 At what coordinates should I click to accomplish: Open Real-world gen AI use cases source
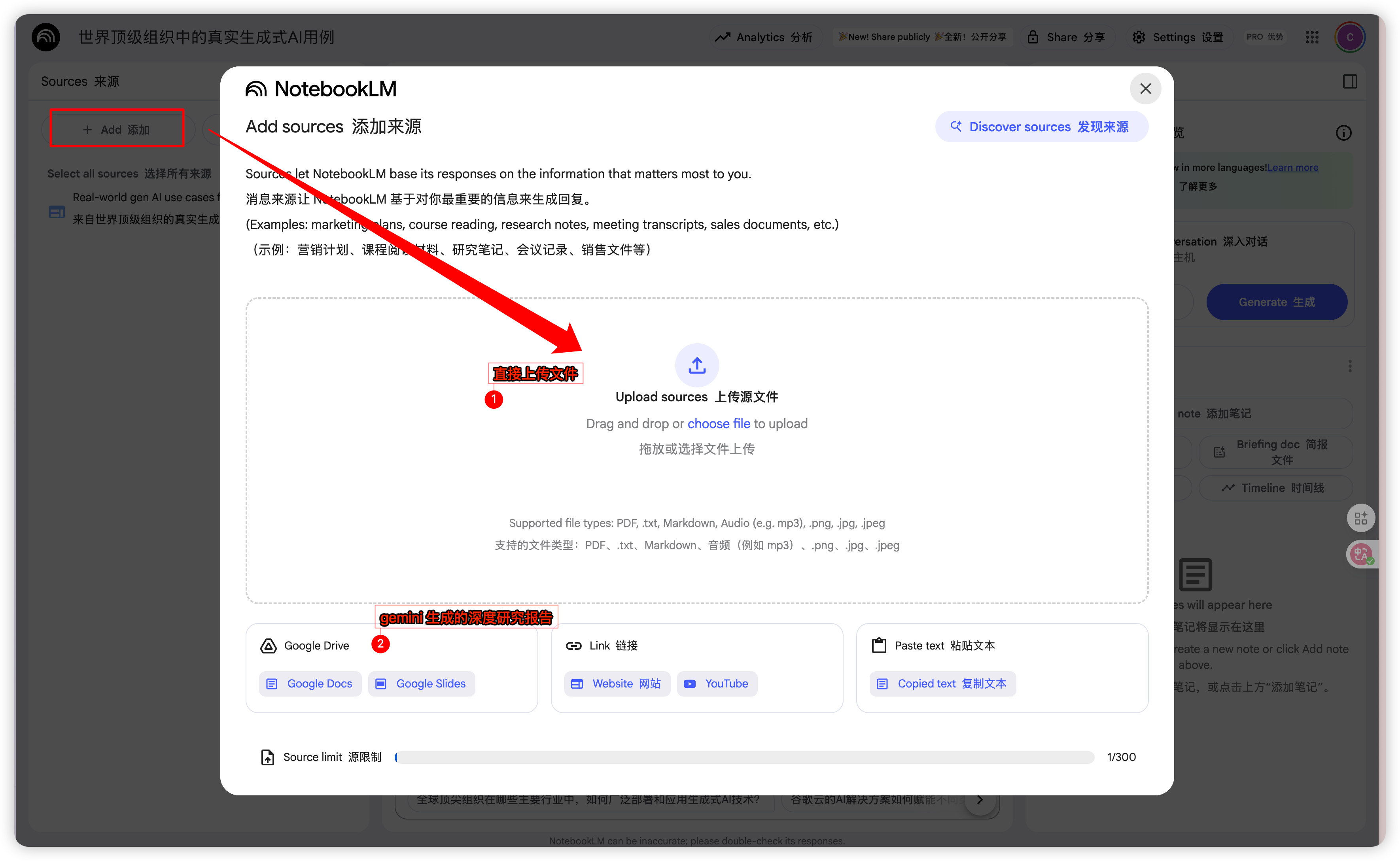145,208
